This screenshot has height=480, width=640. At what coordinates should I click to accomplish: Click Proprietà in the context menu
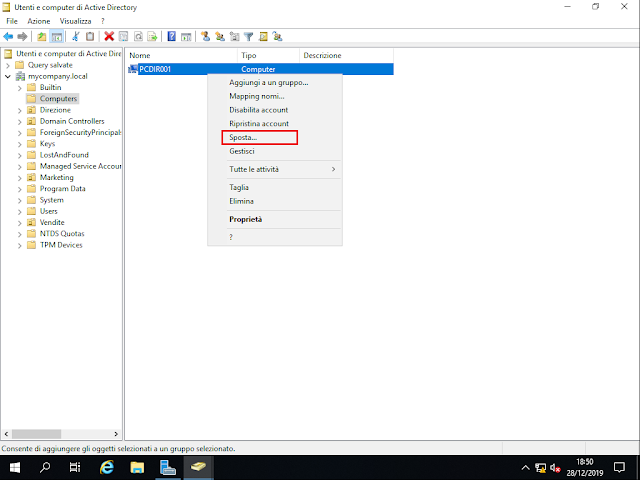tap(275, 219)
